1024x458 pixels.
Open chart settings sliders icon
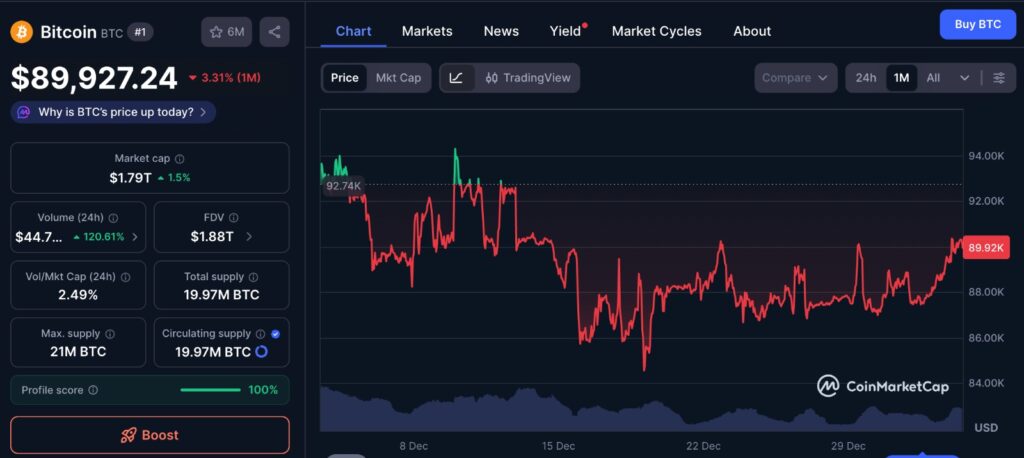click(999, 78)
